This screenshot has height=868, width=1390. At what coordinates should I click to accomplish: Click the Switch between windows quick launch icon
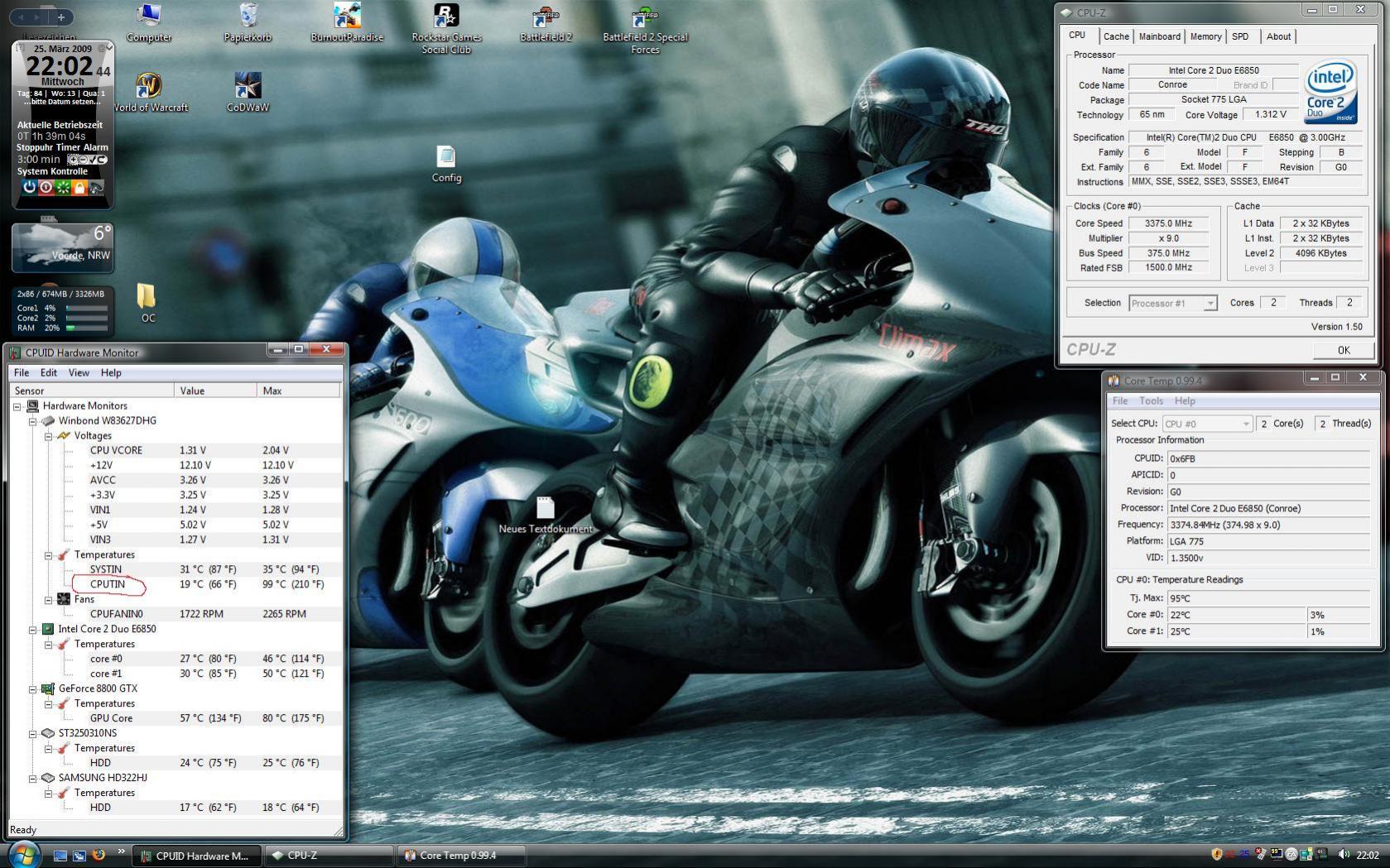pyautogui.click(x=79, y=856)
